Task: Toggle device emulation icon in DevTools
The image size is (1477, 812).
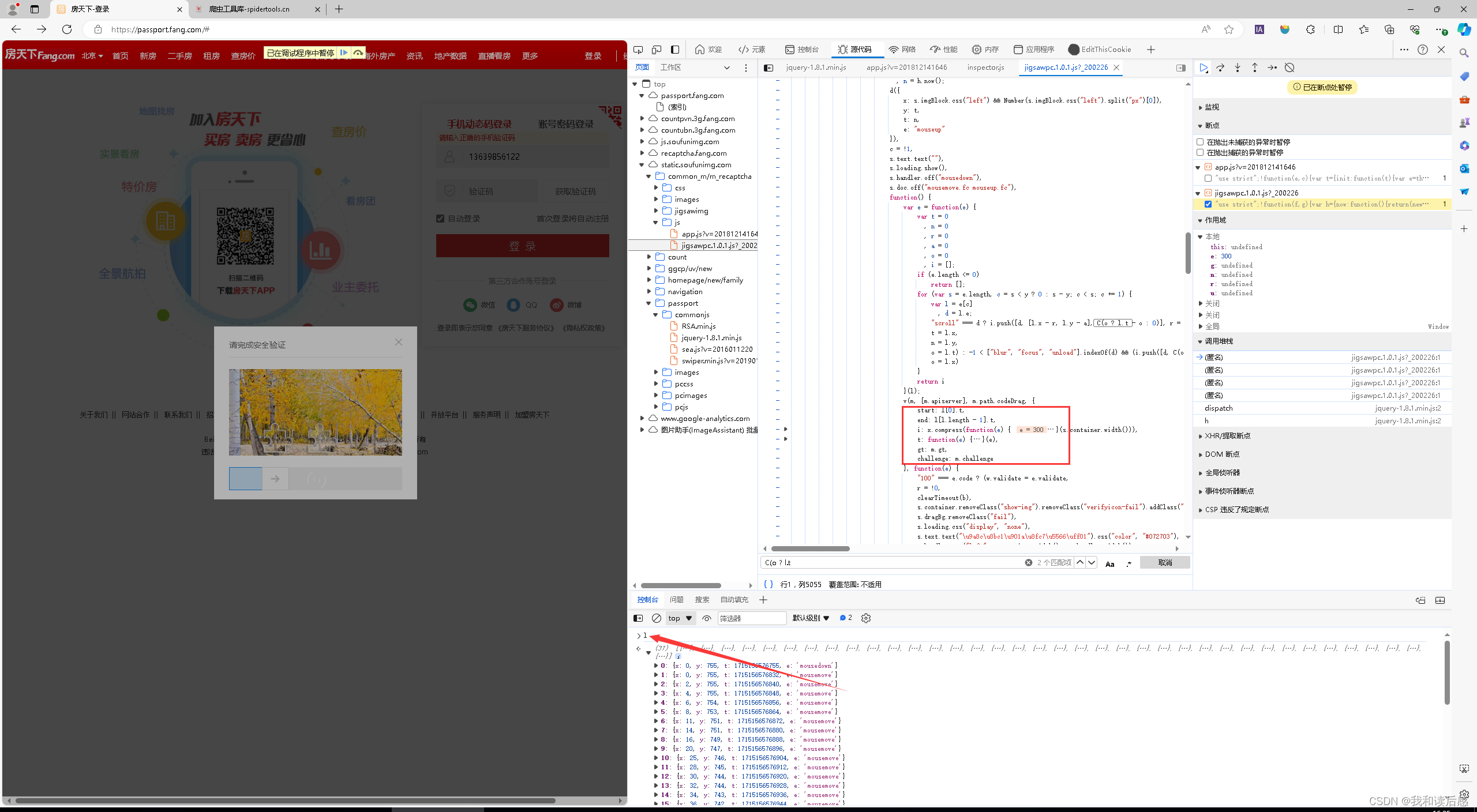Action: point(657,50)
